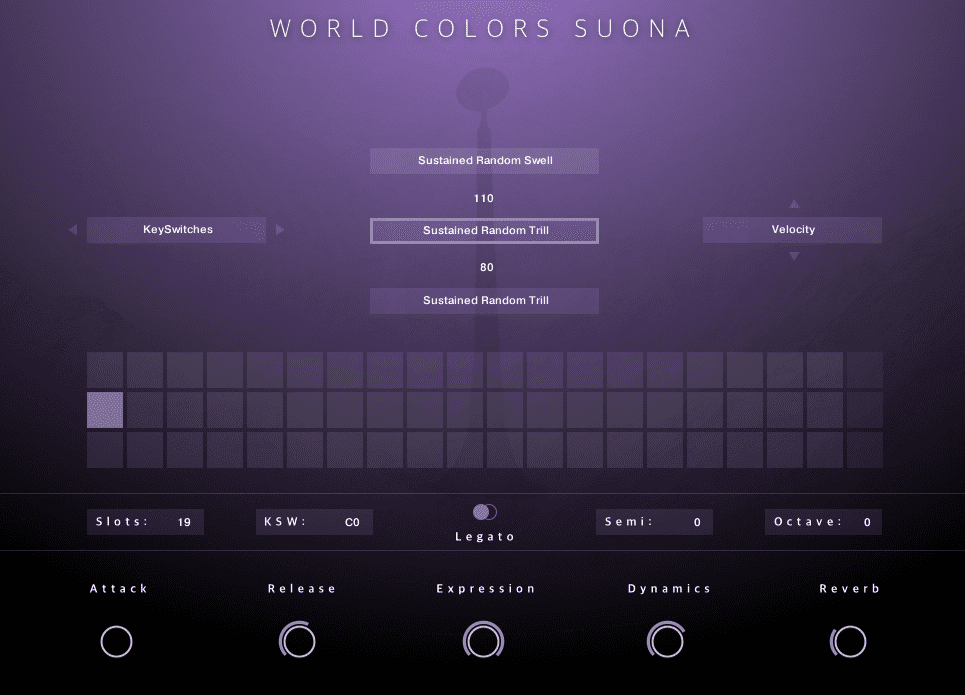Click the Semi transpose value field
This screenshot has width=965, height=695.
[x=694, y=522]
